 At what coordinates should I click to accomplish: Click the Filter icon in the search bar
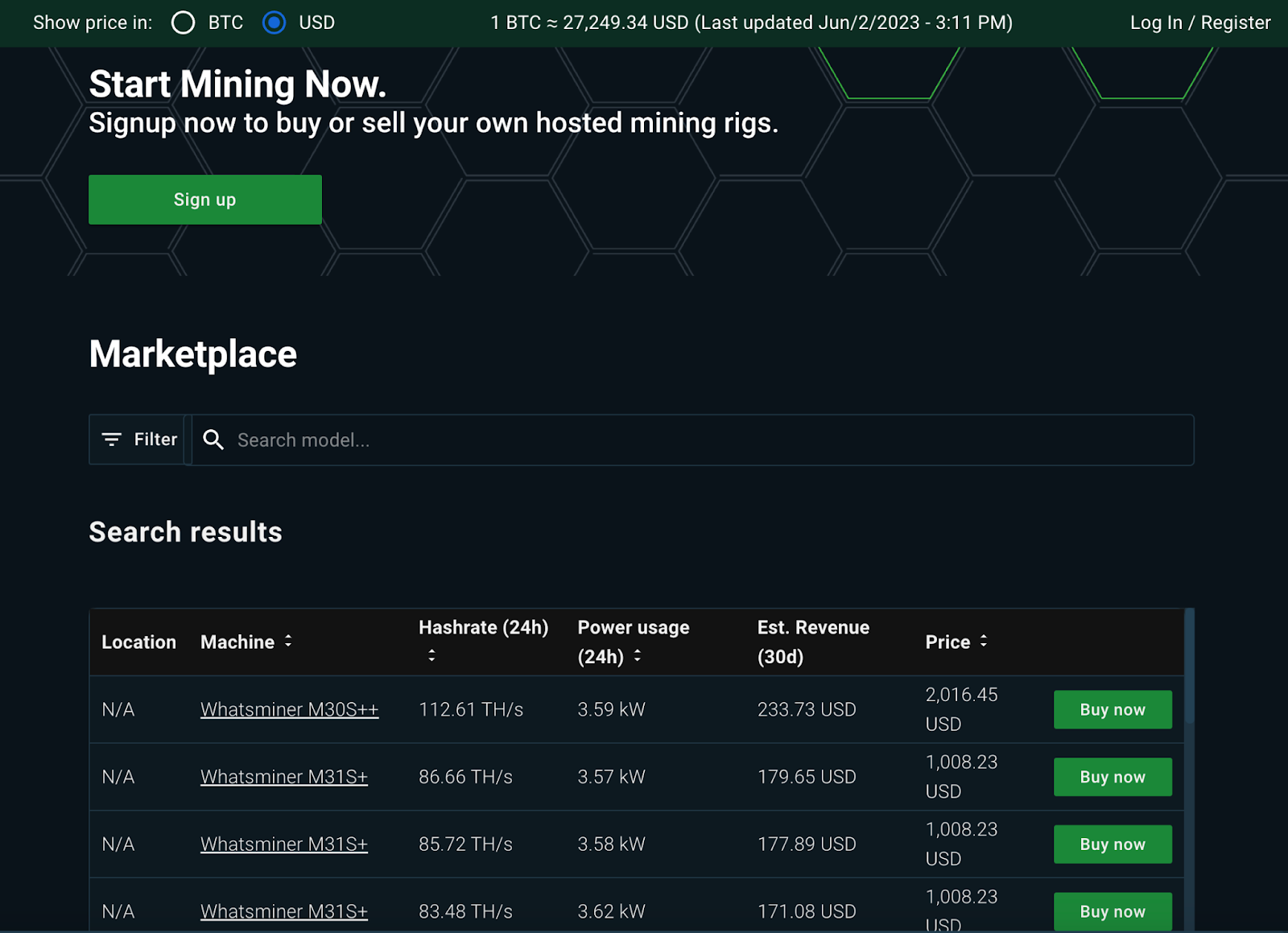pyautogui.click(x=112, y=440)
